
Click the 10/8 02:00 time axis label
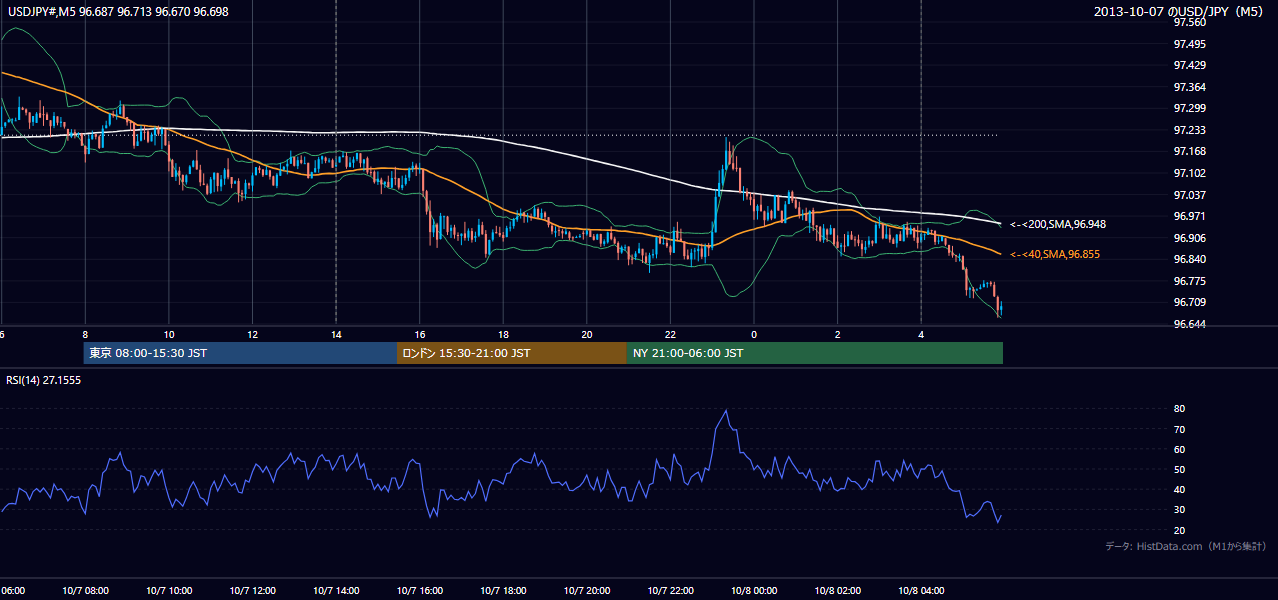(x=837, y=590)
